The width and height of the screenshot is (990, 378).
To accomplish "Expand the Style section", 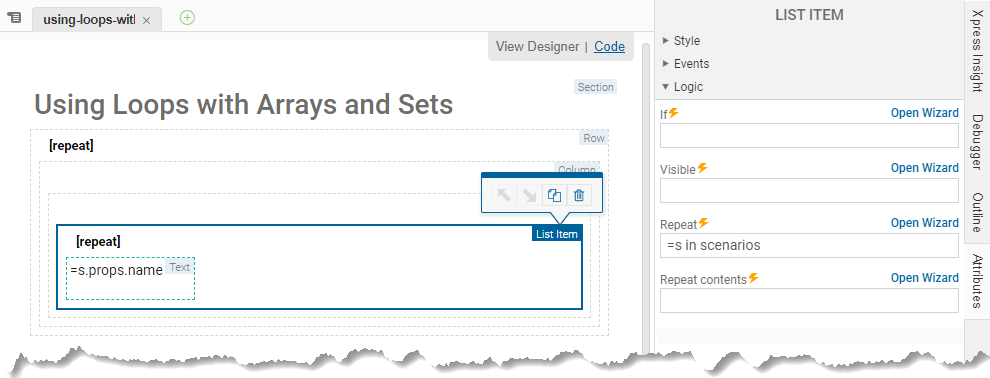I will pyautogui.click(x=681, y=40).
